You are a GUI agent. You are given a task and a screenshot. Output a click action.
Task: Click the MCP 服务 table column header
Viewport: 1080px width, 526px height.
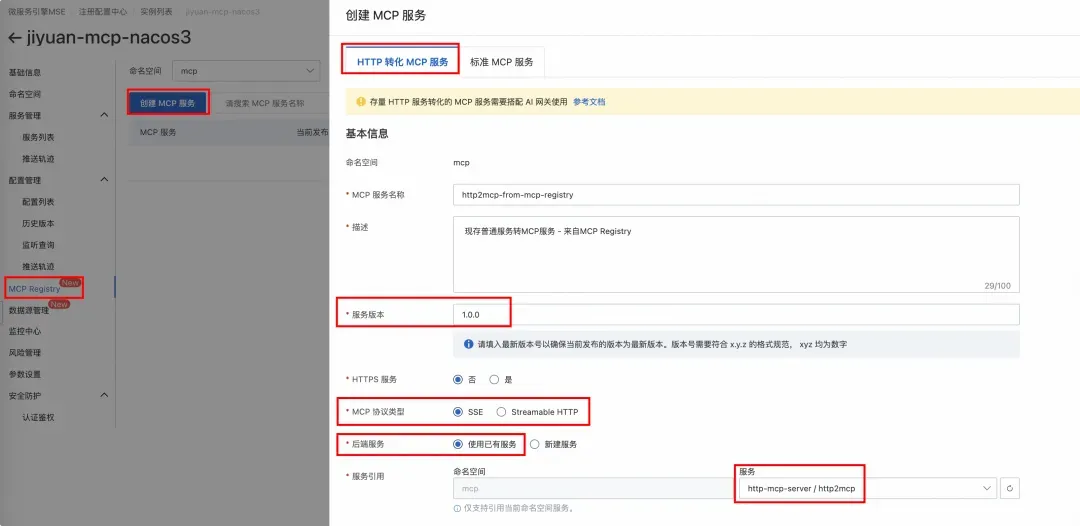tap(158, 132)
